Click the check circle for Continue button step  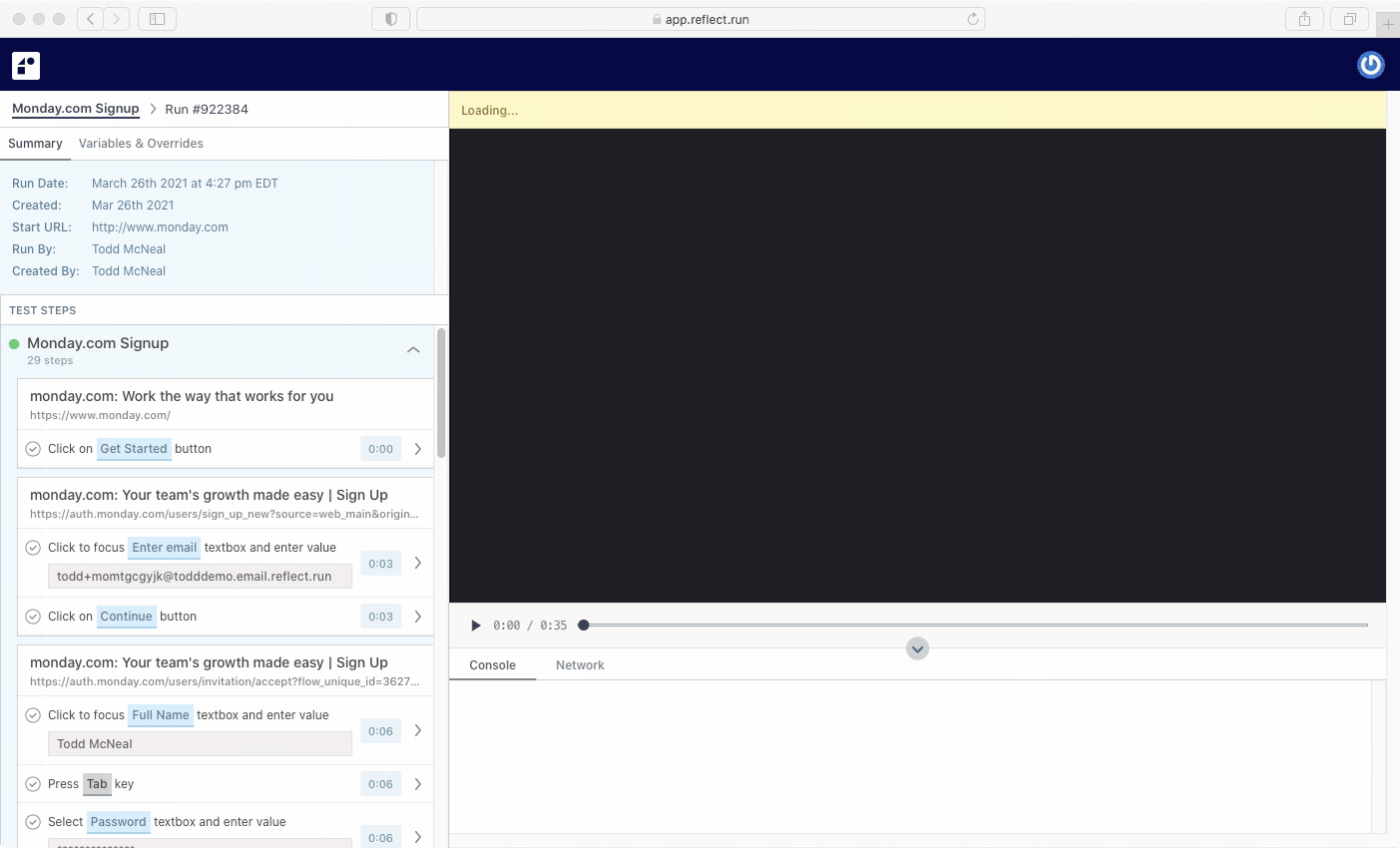[x=33, y=617]
